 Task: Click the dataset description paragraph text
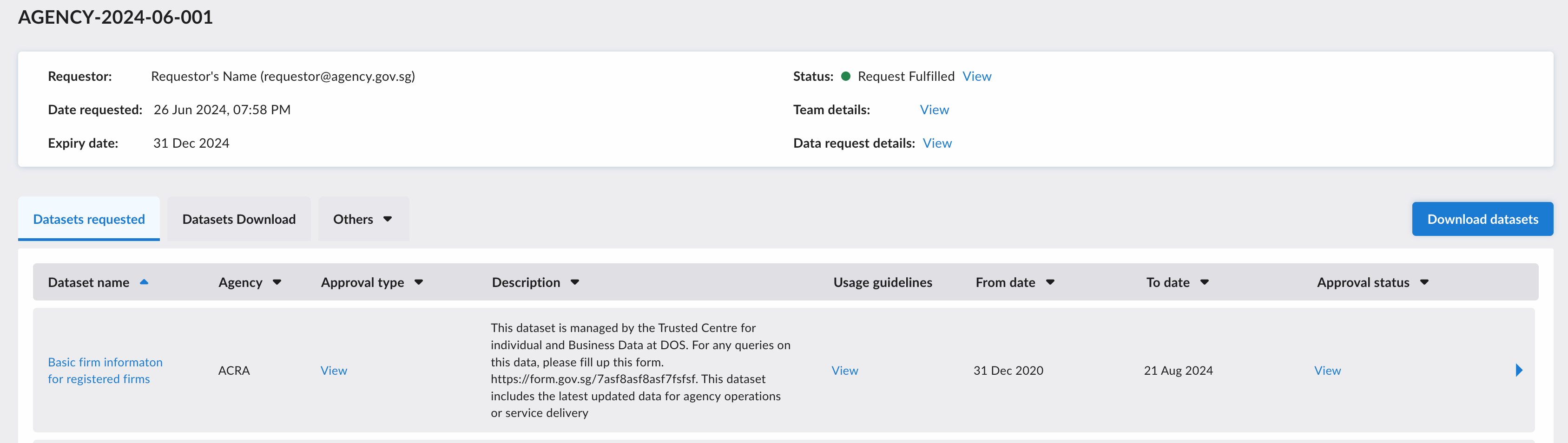pyautogui.click(x=640, y=370)
